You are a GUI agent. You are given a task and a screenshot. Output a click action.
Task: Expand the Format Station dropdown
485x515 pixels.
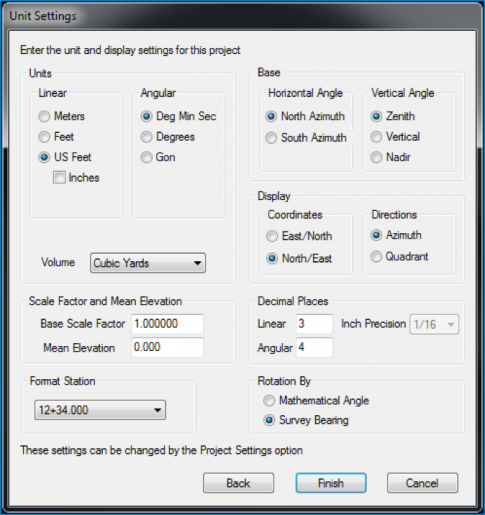point(100,410)
